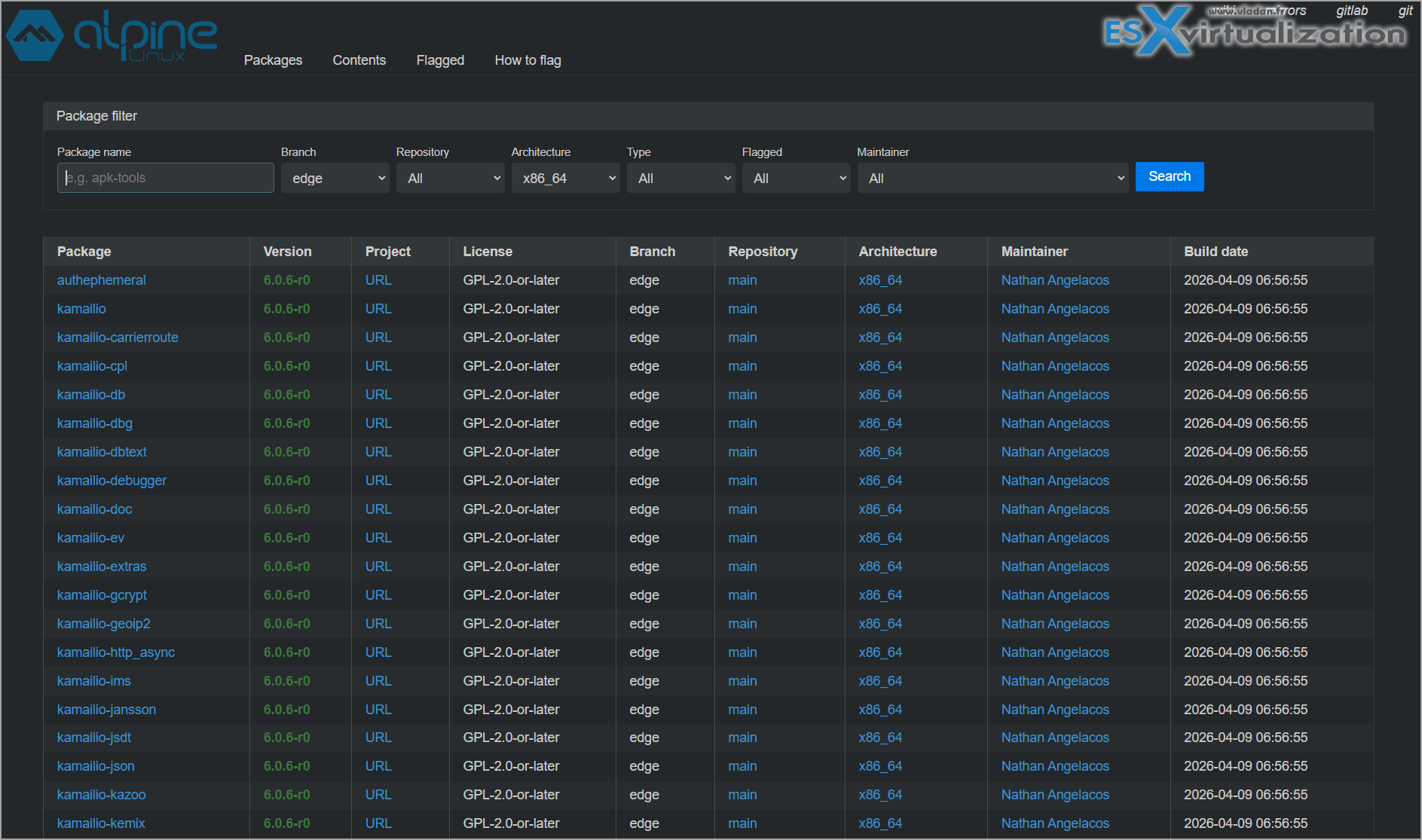1422x840 pixels.
Task: Expand the Architecture dropdown showing x86_64
Action: pyautogui.click(x=565, y=179)
